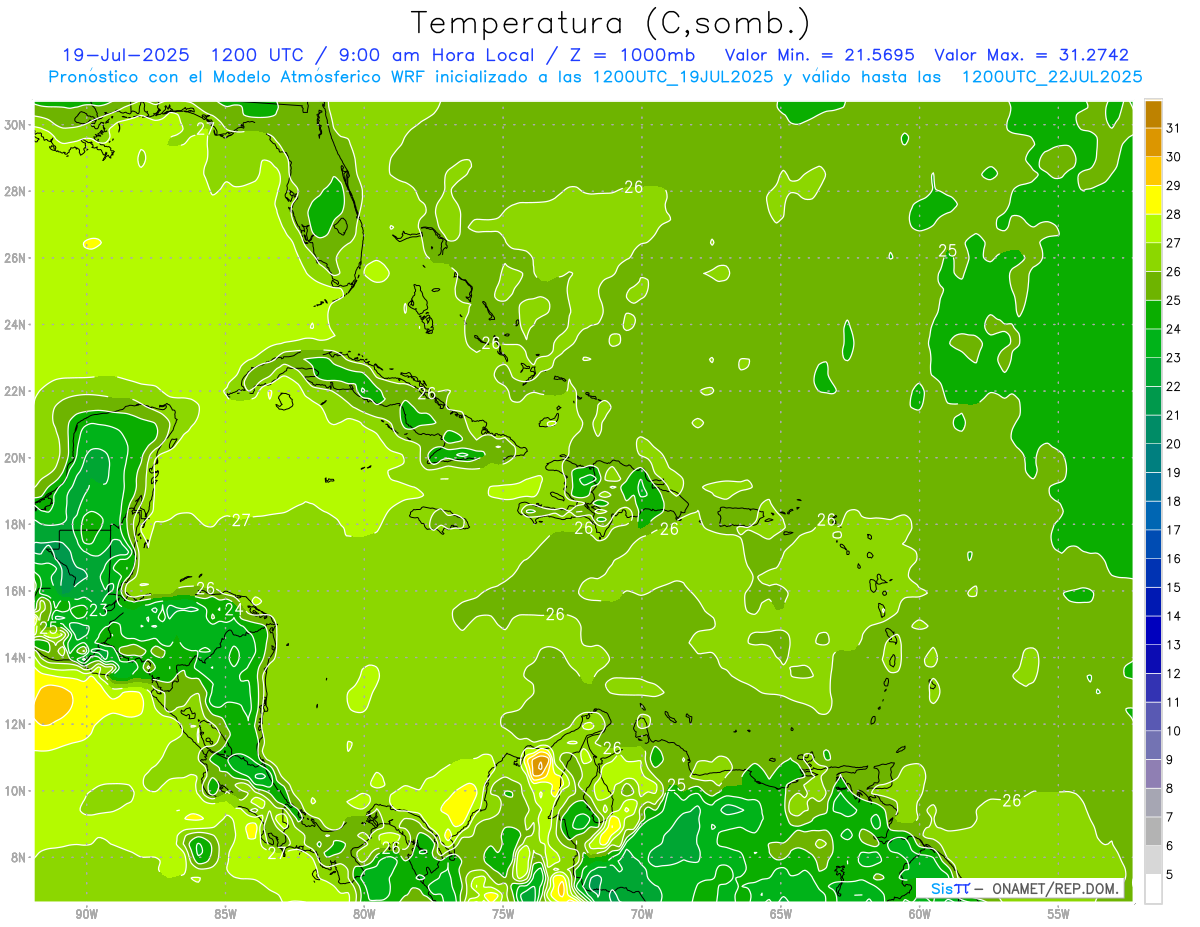Click the '24N' latitude axis label

point(15,324)
